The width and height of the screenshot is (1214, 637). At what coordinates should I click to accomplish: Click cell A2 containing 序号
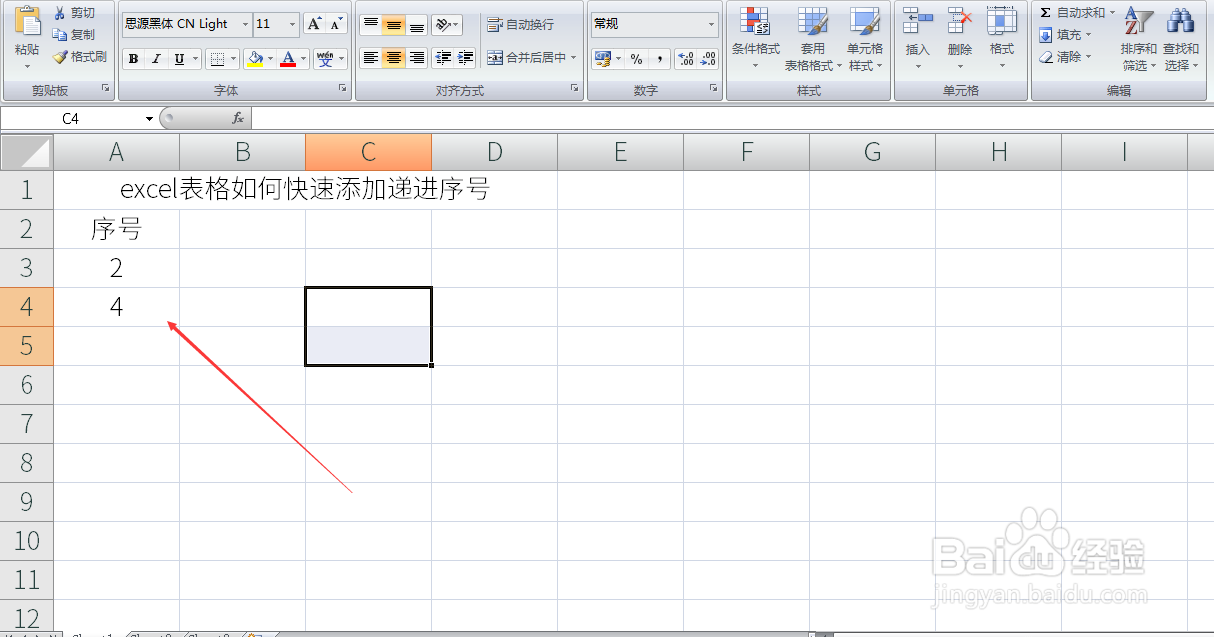[116, 229]
